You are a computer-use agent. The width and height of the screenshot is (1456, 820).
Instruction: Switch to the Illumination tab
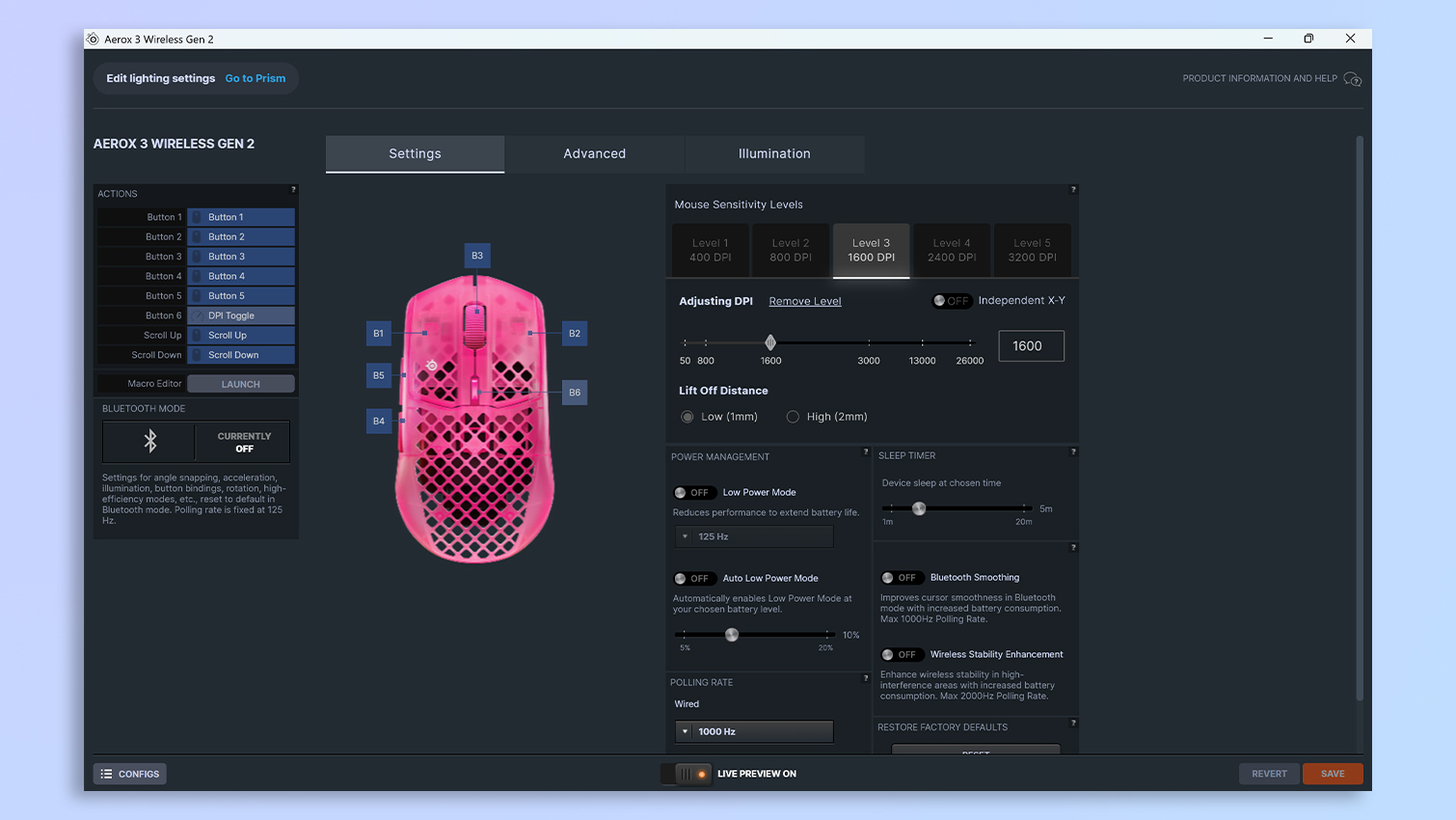[774, 153]
